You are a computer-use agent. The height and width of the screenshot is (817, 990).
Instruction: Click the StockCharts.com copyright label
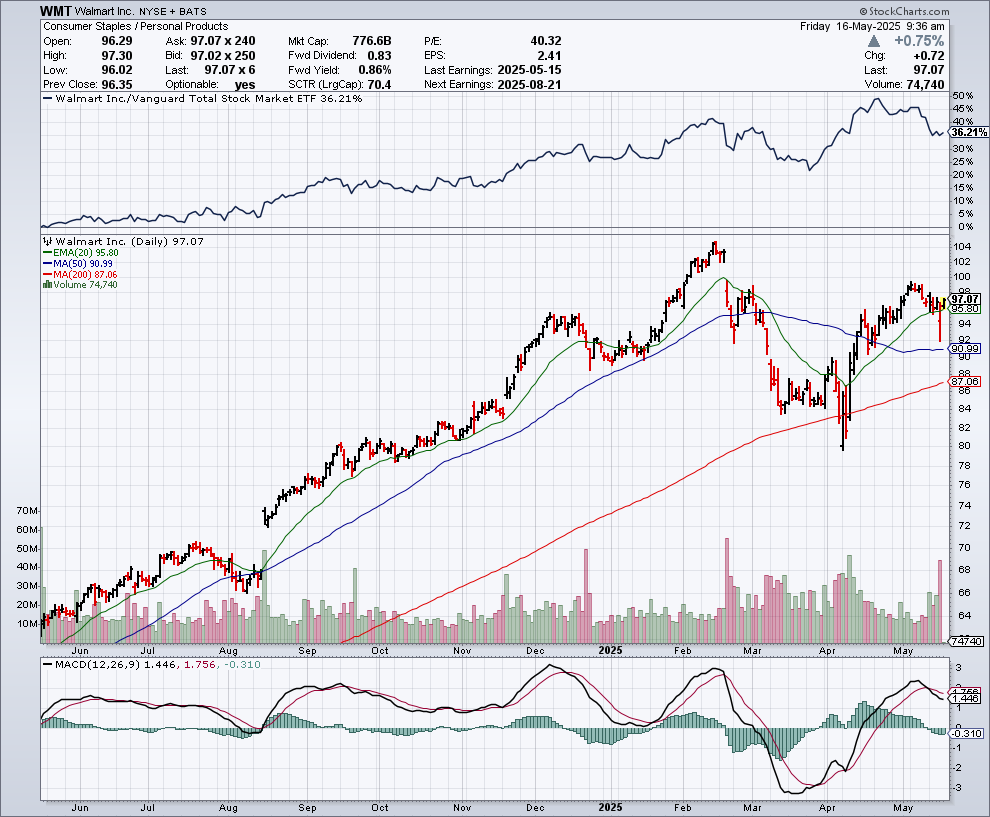(x=904, y=11)
